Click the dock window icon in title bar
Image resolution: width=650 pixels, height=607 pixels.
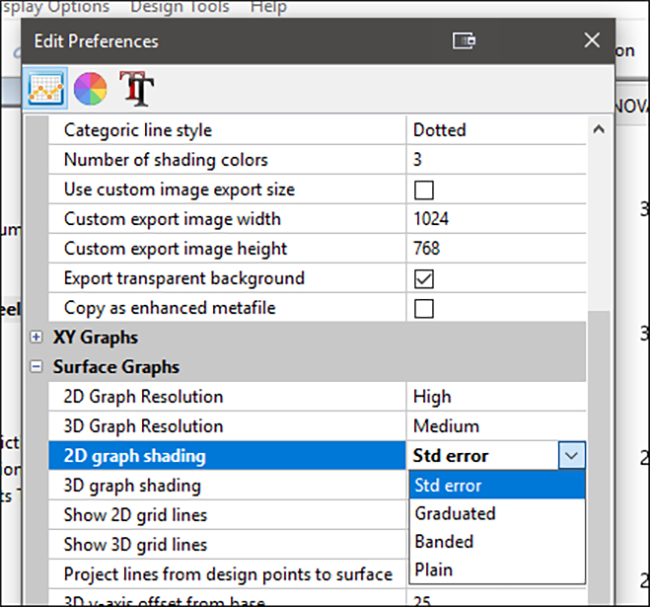coord(463,41)
